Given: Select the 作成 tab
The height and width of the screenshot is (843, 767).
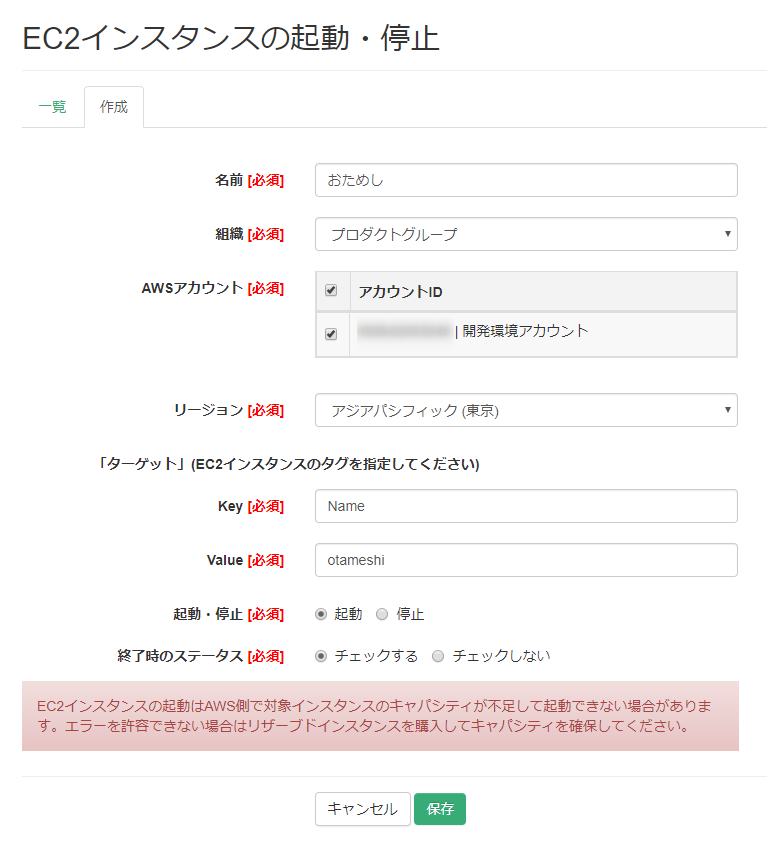Looking at the screenshot, I should 113,106.
